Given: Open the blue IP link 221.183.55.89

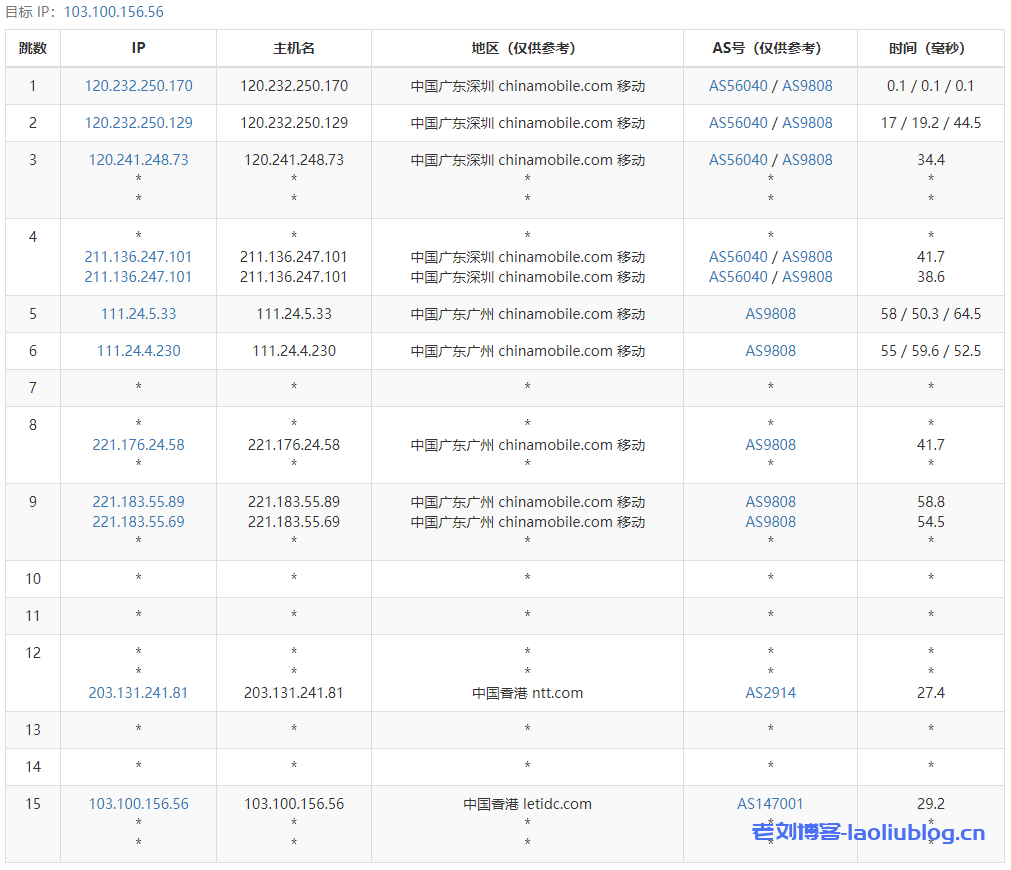Looking at the screenshot, I should 138,502.
